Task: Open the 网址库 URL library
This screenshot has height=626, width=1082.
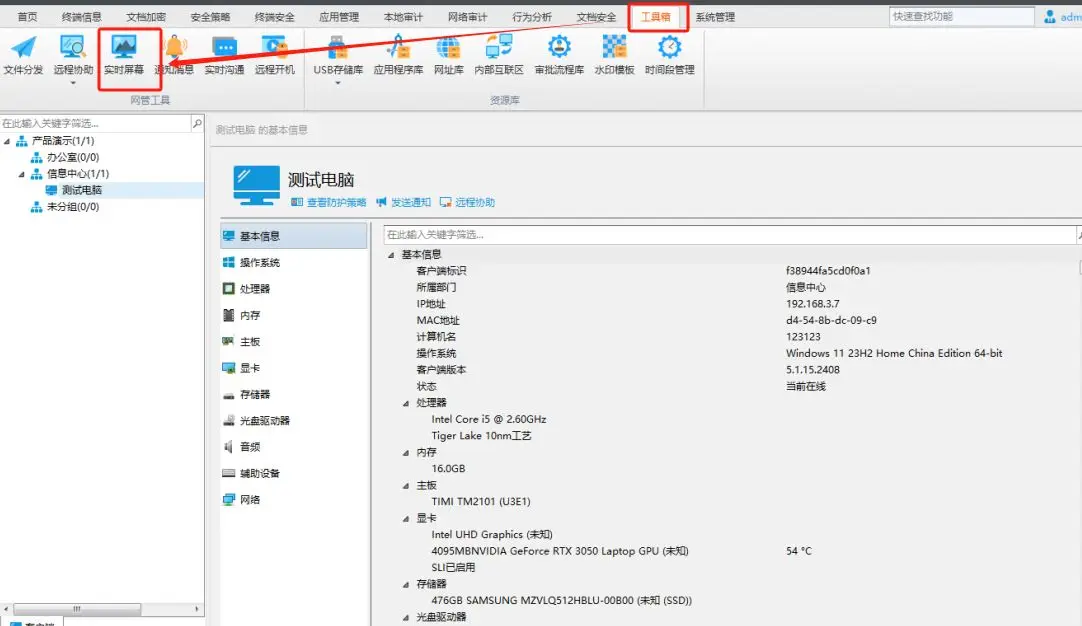Action: (448, 54)
